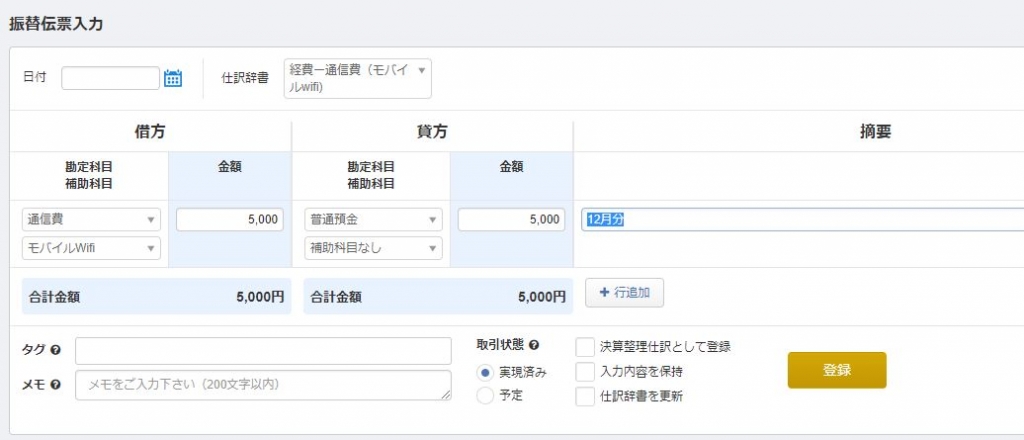The height and width of the screenshot is (440, 1024).
Task: Check 決算整理仕訳として登録 checkbox
Action: click(x=585, y=347)
